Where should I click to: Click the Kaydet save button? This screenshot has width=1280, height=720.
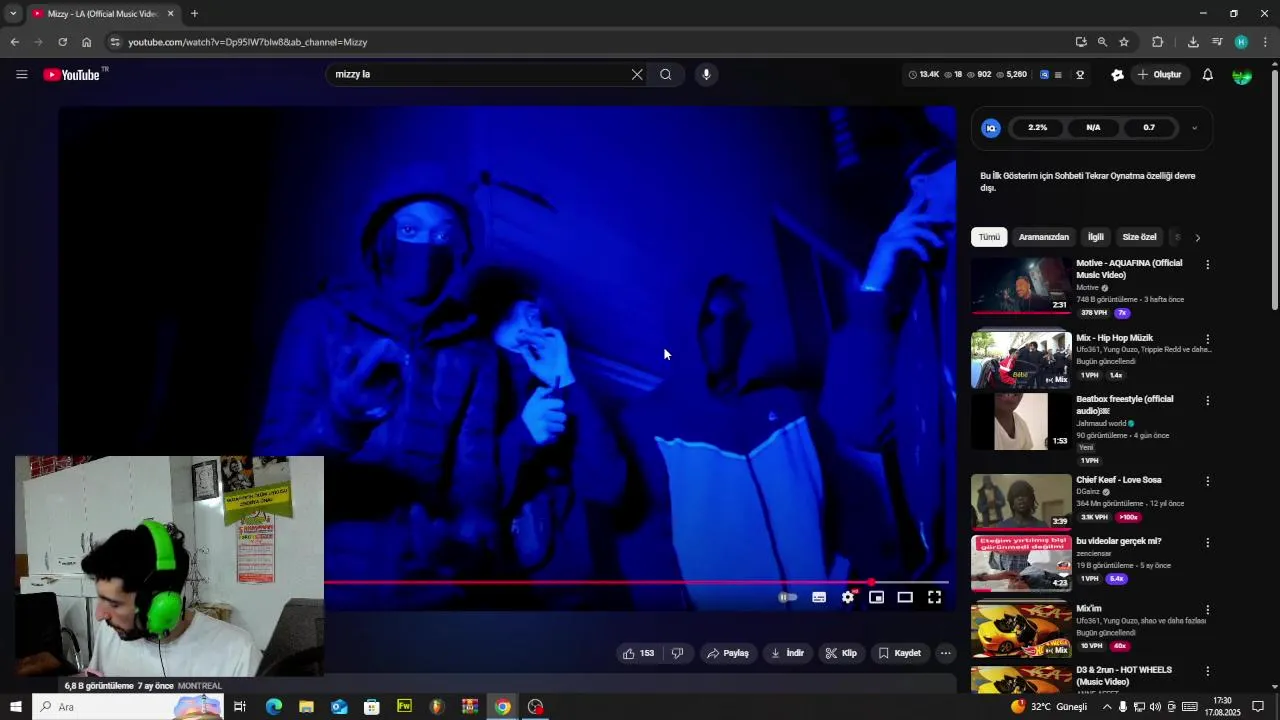(900, 653)
